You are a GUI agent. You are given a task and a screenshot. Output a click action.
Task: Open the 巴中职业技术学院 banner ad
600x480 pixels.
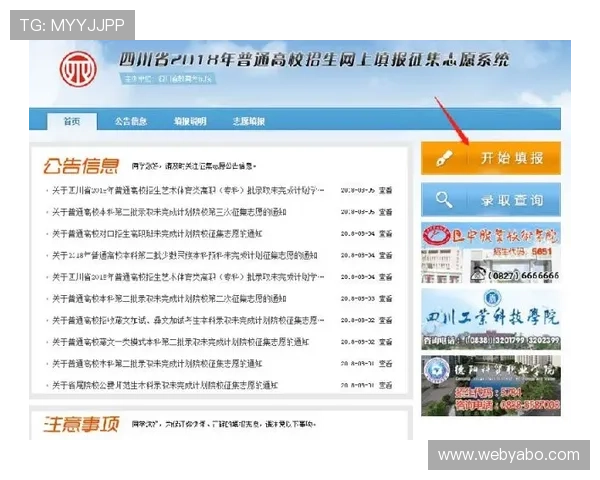point(491,253)
